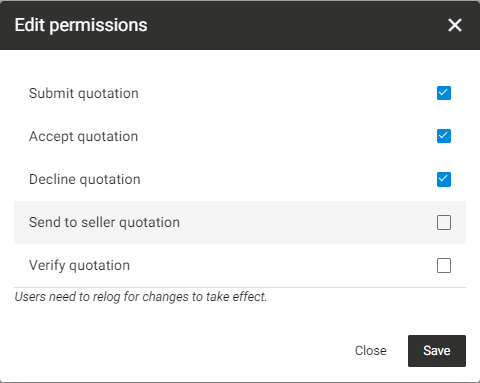Click the blank footer area beside Close
The width and height of the screenshot is (480, 383).
180,351
